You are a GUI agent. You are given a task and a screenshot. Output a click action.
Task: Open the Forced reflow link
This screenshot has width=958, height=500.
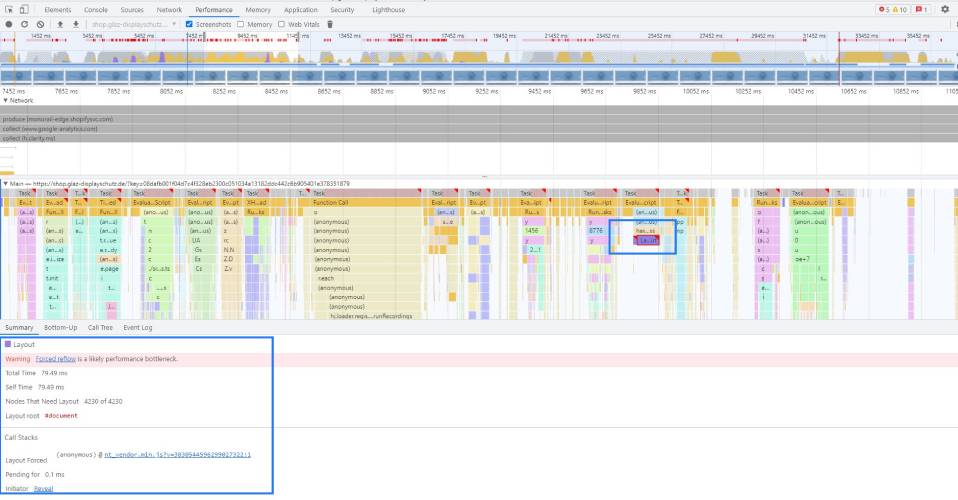[x=54, y=358]
